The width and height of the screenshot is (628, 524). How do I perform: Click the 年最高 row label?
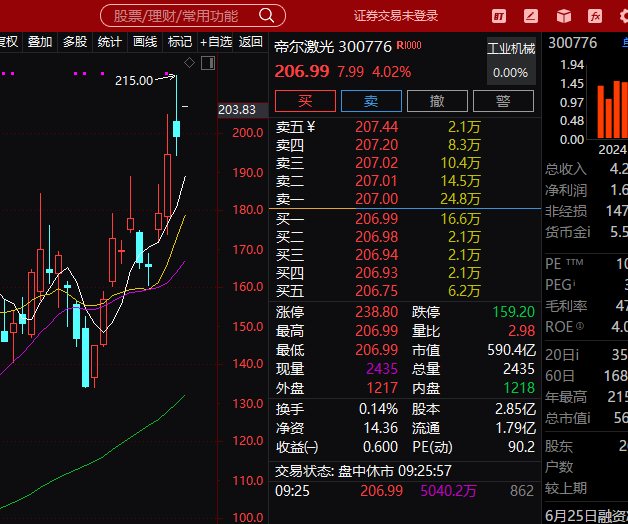coord(566,397)
